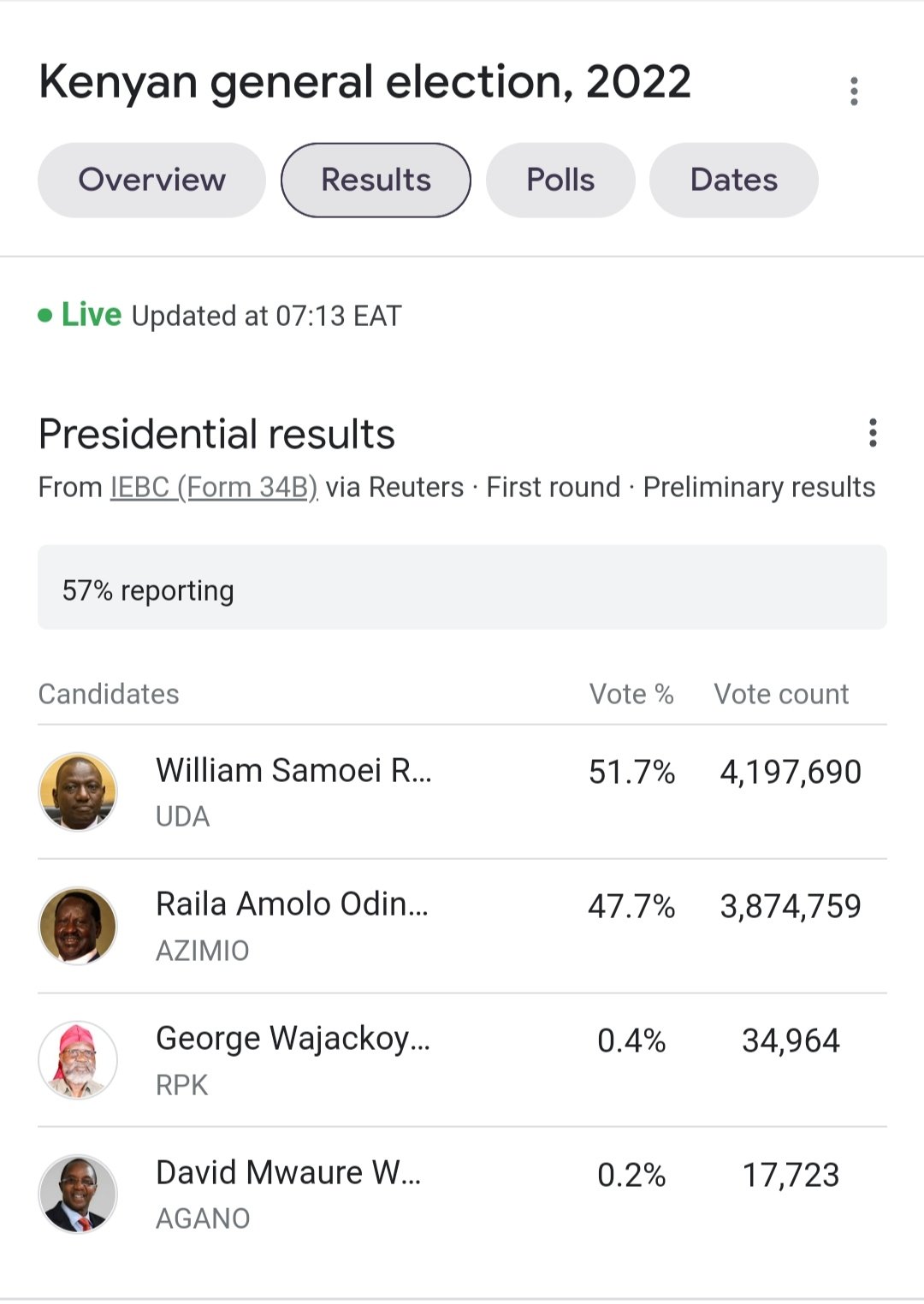Tap David Mwaure's profile photo
The image size is (924, 1304).
tap(78, 1194)
